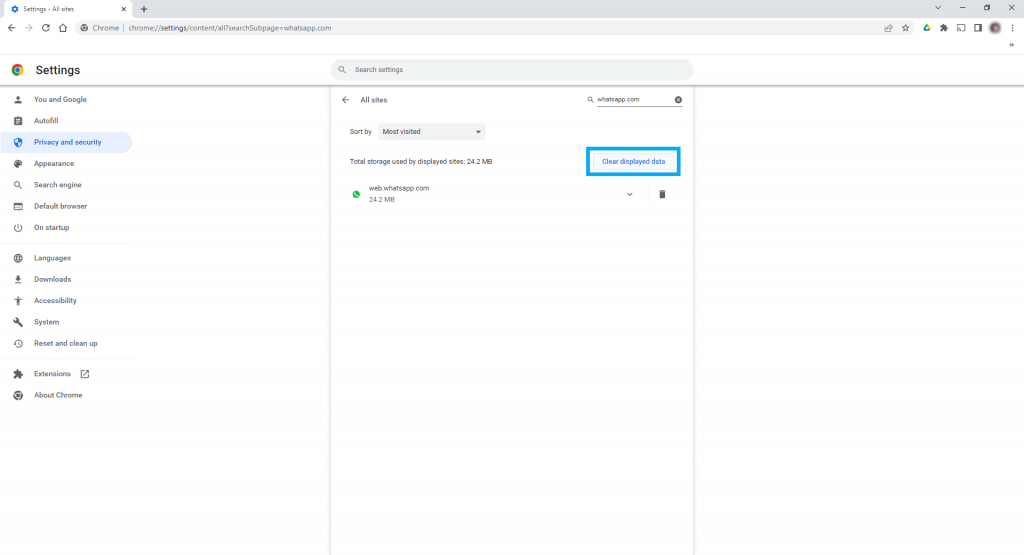Clear the whatsapp.com search field
This screenshot has width=1024, height=555.
click(x=678, y=100)
